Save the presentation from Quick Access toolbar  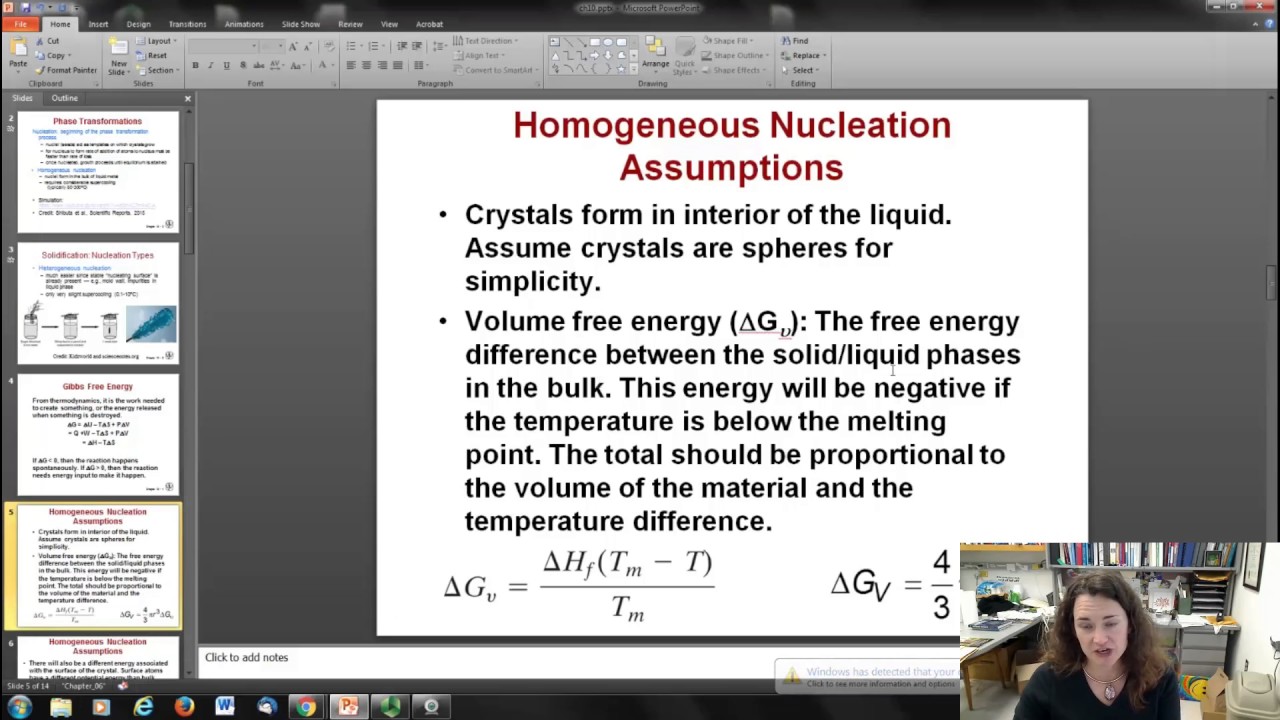pos(25,8)
